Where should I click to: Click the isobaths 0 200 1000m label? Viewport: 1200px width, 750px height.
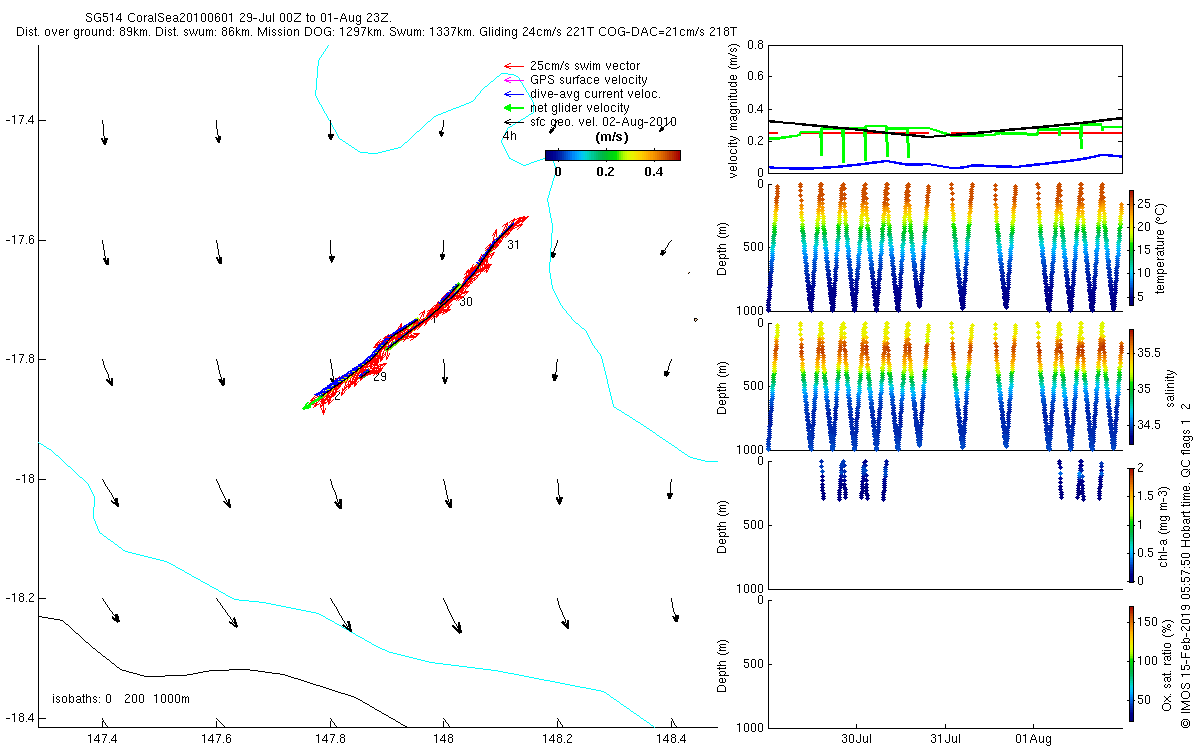(x=121, y=699)
